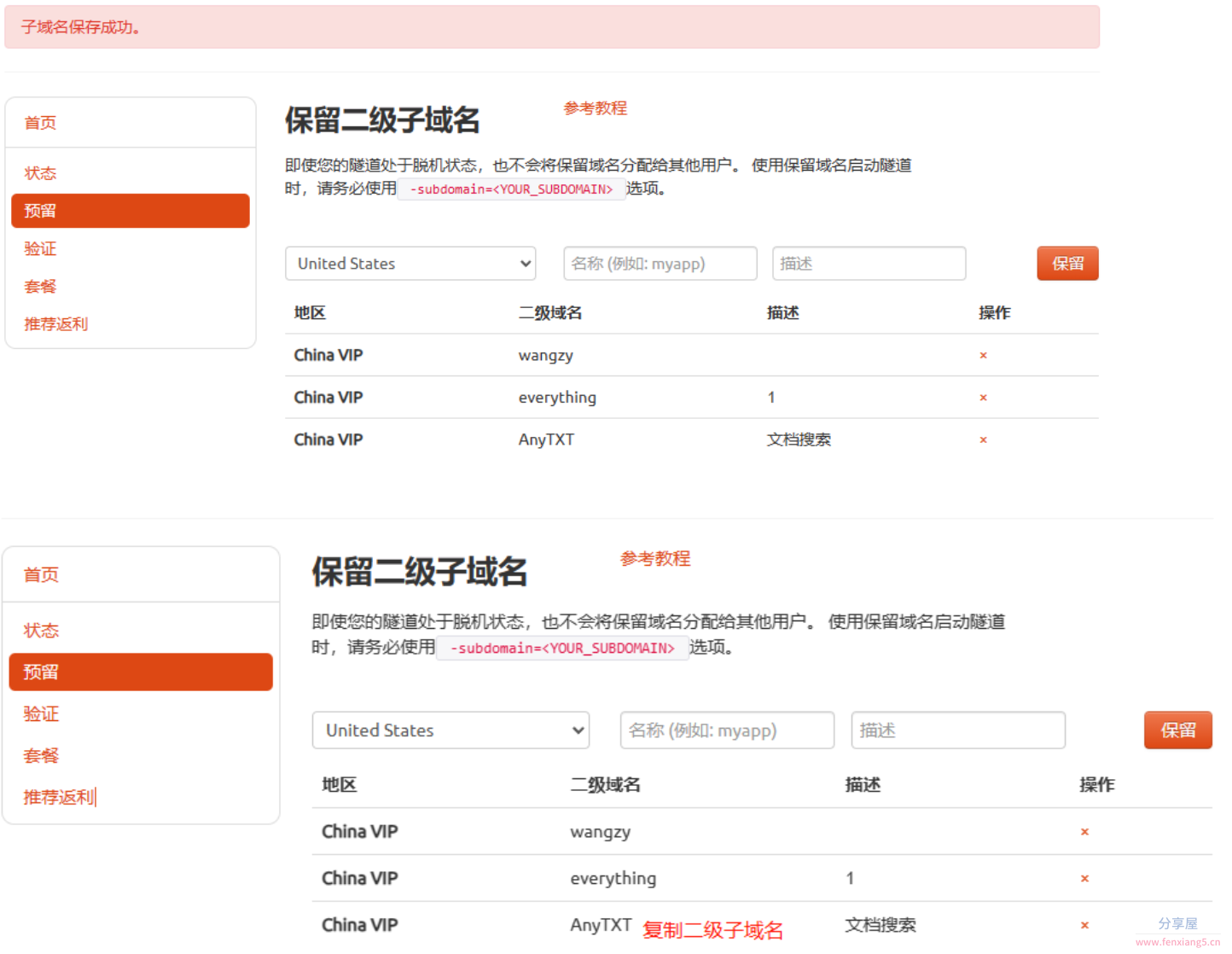The width and height of the screenshot is (1232, 954).
Task: Focus the 描述 input in upper panel
Action: coord(869,264)
